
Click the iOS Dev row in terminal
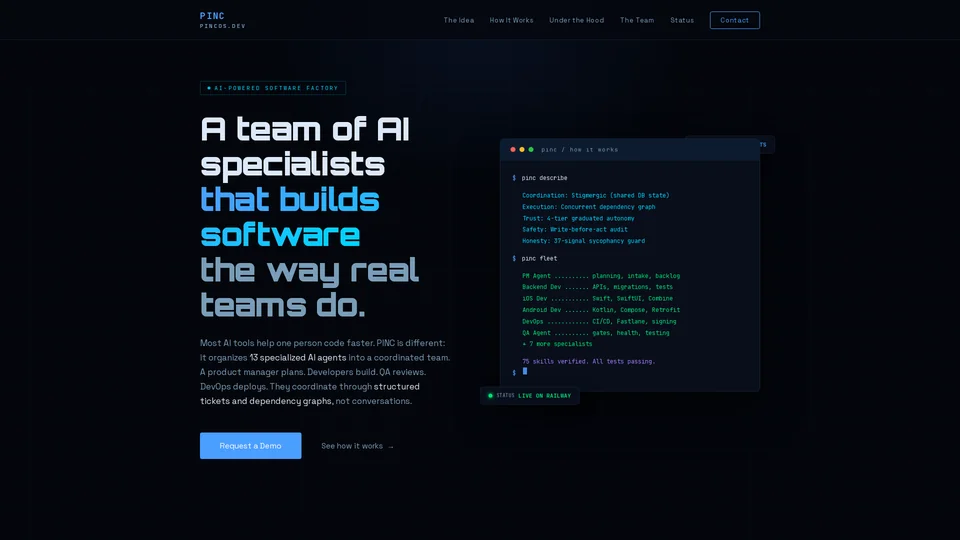point(597,299)
